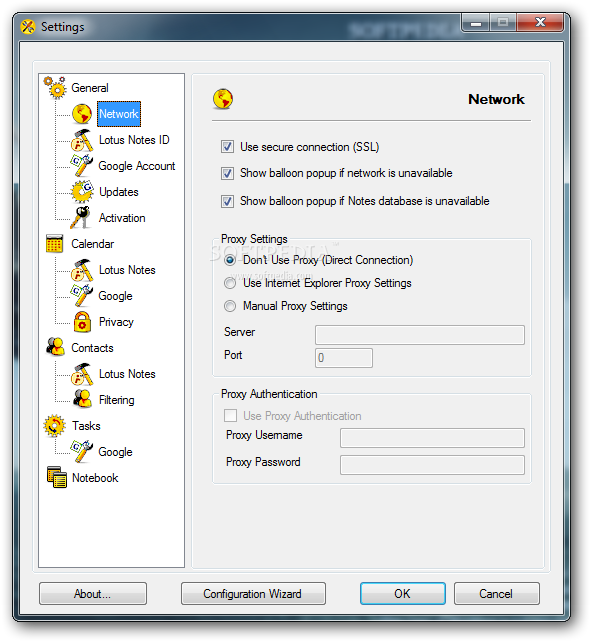The height and width of the screenshot is (642, 591).
Task: Click Calendar's Google tools icon
Action: (x=81, y=295)
